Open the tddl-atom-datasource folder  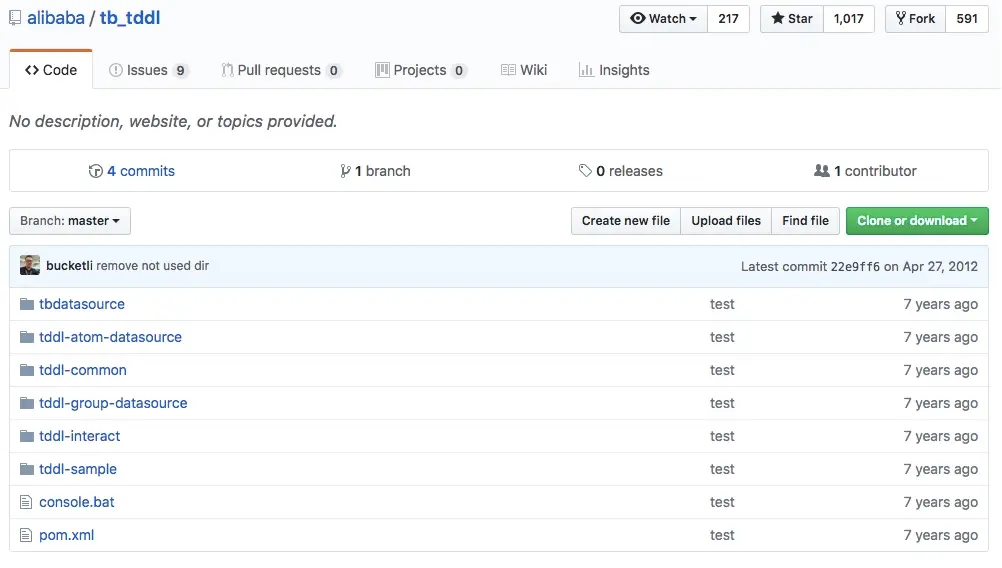111,337
